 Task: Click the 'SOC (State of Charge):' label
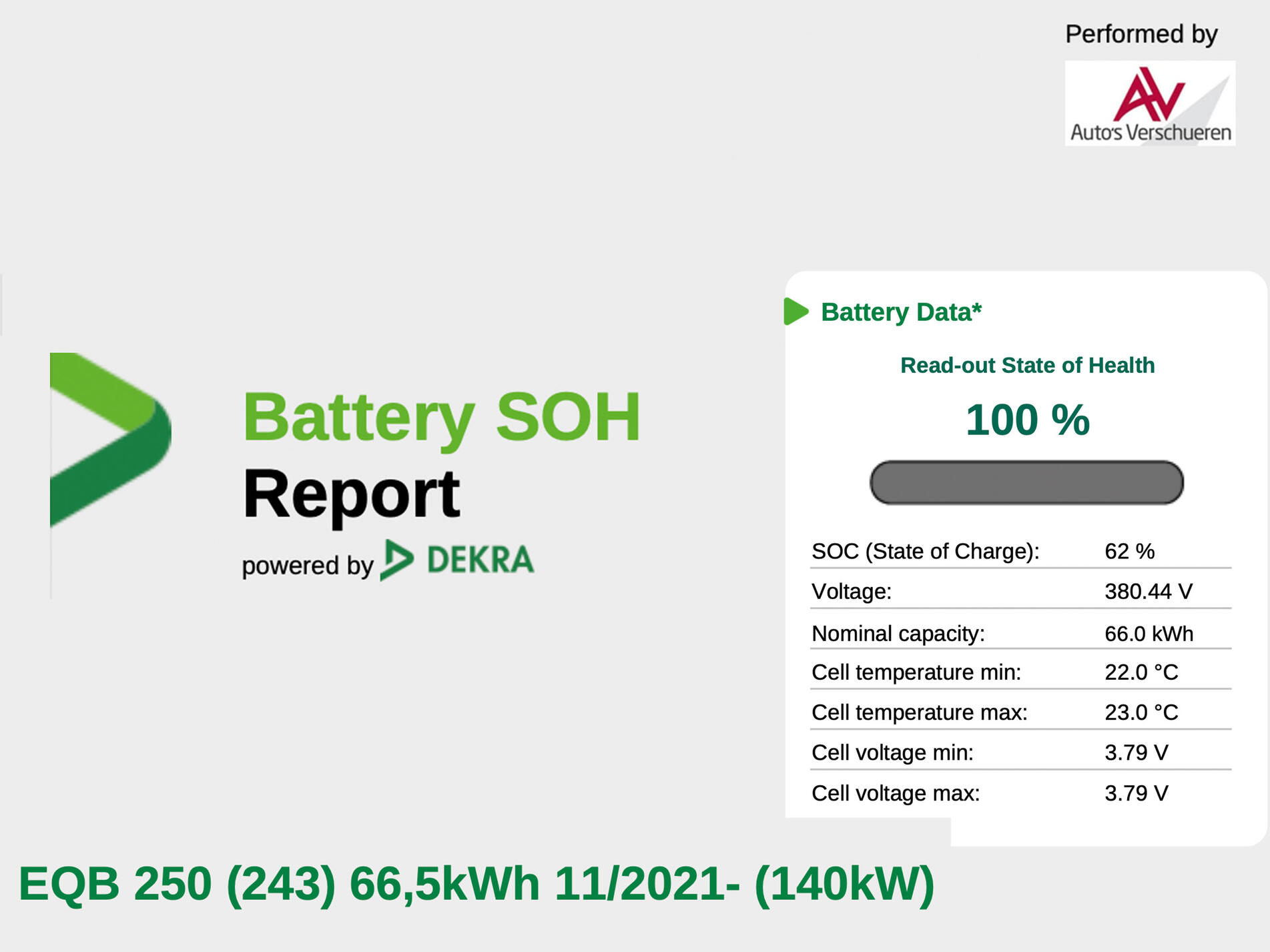click(x=925, y=551)
